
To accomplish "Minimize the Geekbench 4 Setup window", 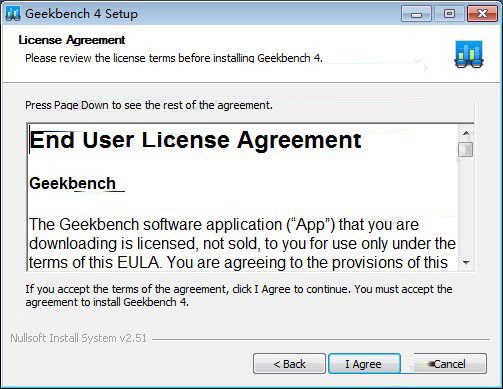I will tap(416, 14).
